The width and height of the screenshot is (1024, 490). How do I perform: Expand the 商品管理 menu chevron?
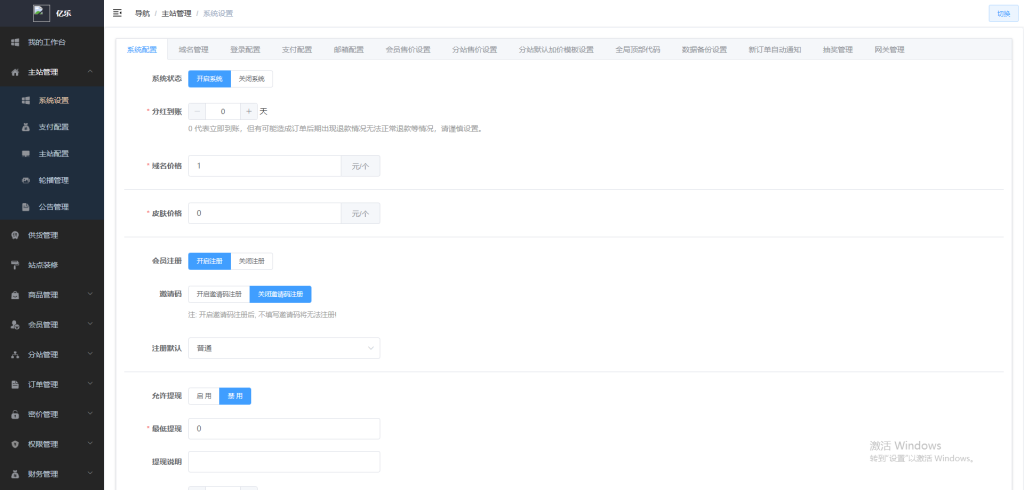[90, 295]
